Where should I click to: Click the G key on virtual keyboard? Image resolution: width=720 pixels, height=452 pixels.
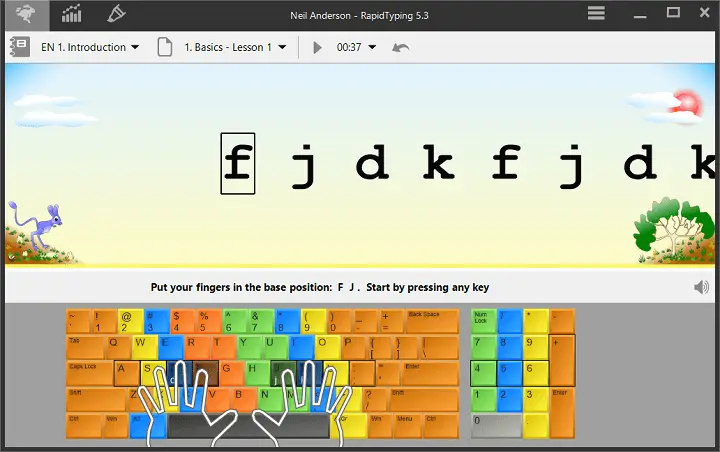pyautogui.click(x=231, y=373)
